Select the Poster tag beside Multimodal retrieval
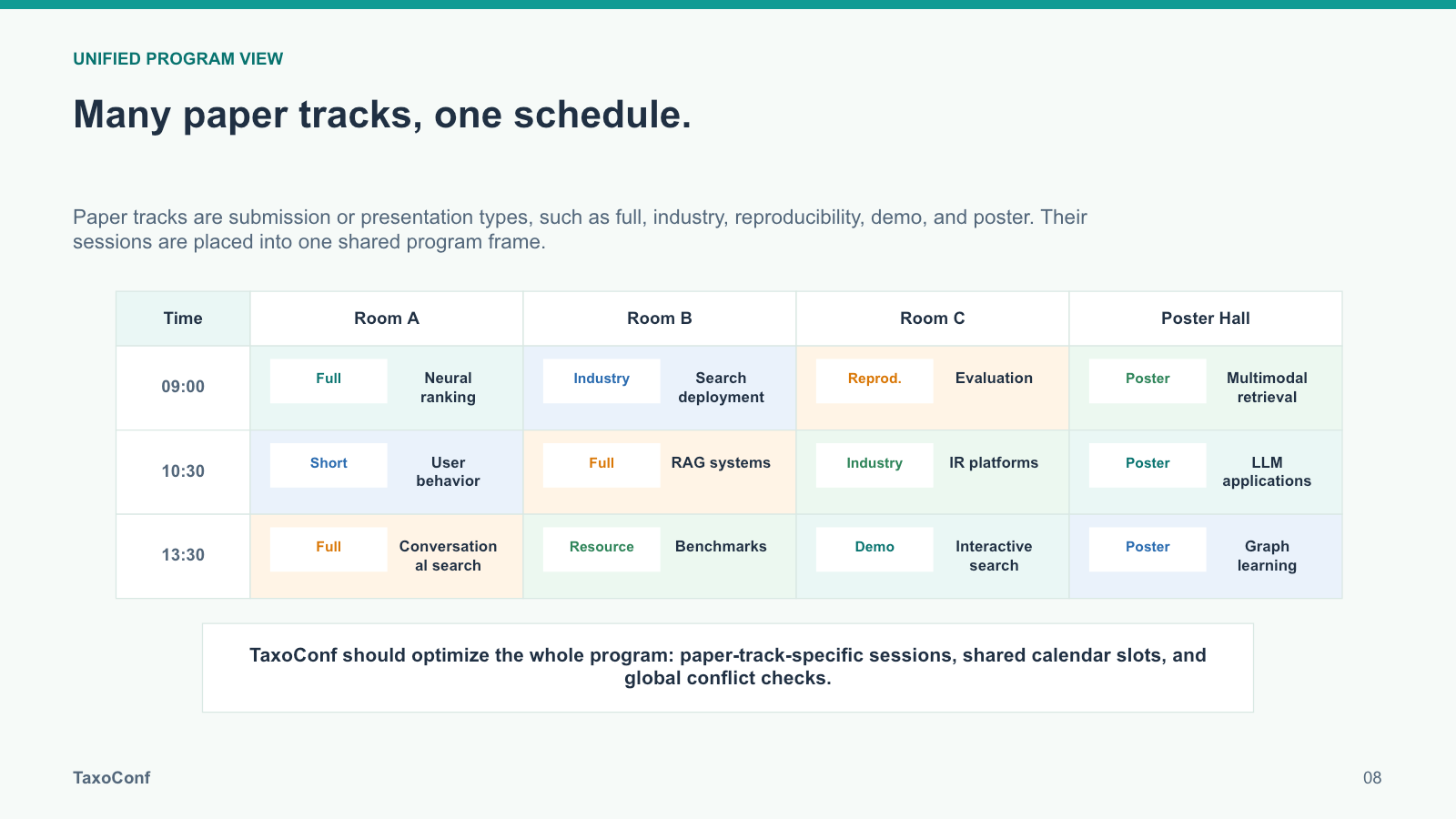 click(1148, 380)
